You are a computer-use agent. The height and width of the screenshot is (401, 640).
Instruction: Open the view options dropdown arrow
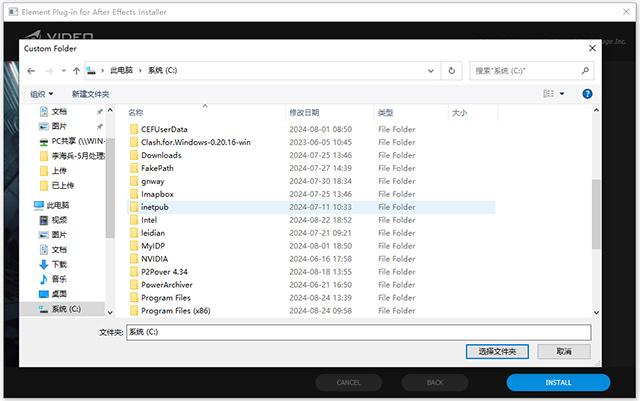tap(562, 94)
